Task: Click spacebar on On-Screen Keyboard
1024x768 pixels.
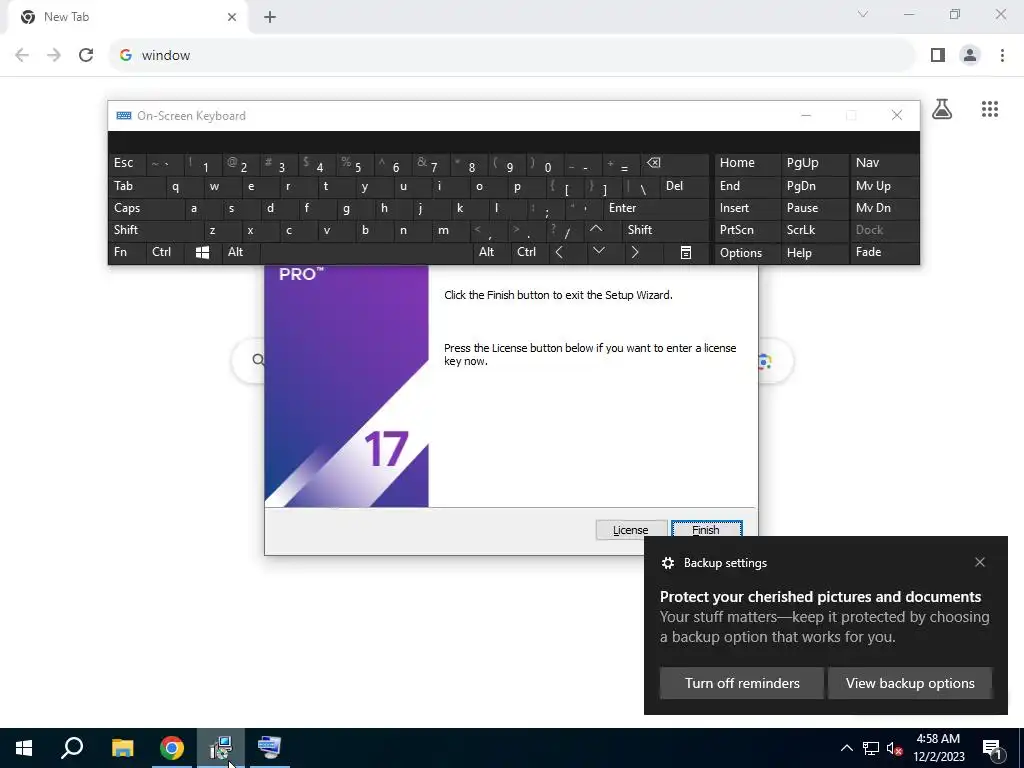Action: pyautogui.click(x=367, y=252)
